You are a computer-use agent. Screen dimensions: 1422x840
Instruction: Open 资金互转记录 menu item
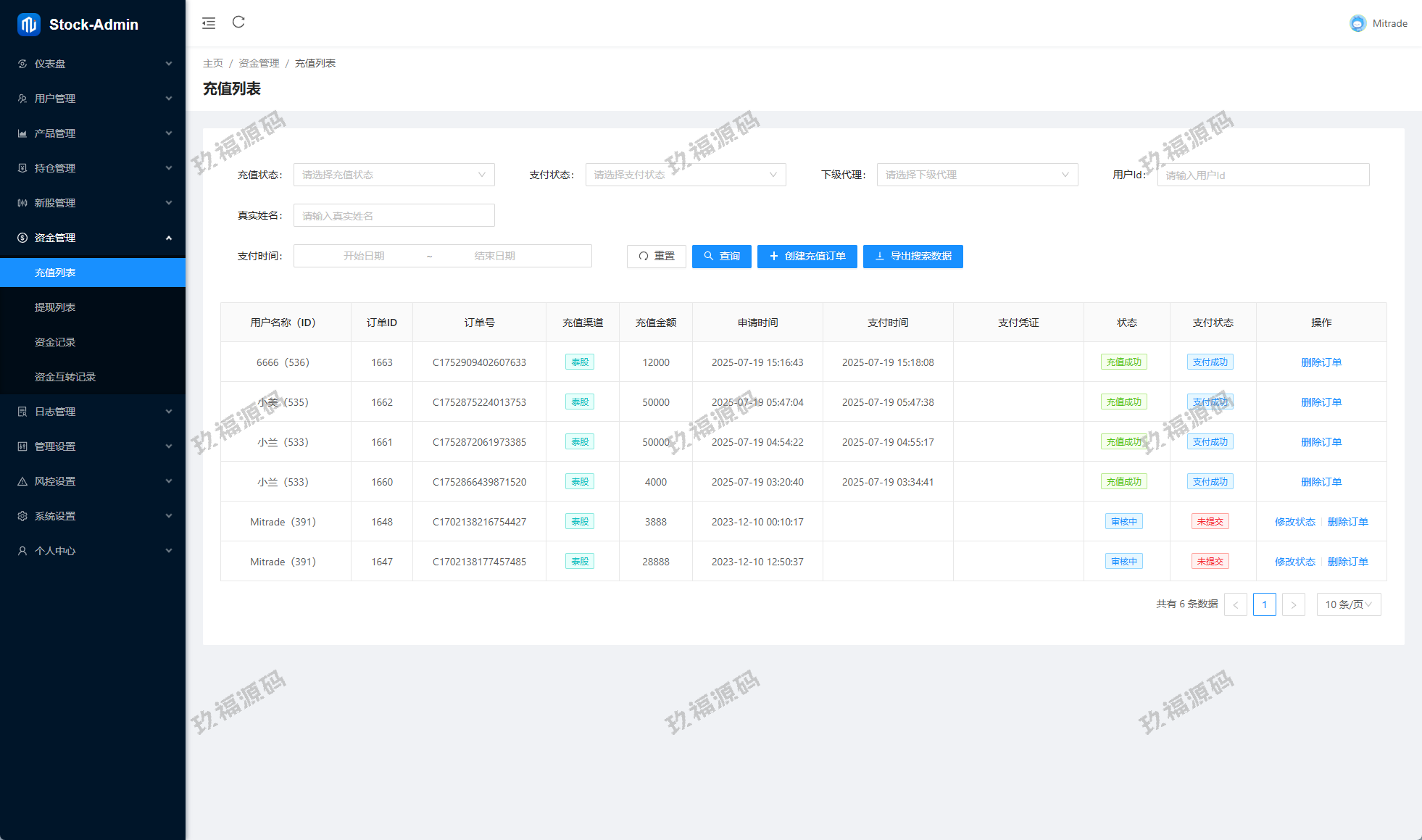(x=65, y=377)
